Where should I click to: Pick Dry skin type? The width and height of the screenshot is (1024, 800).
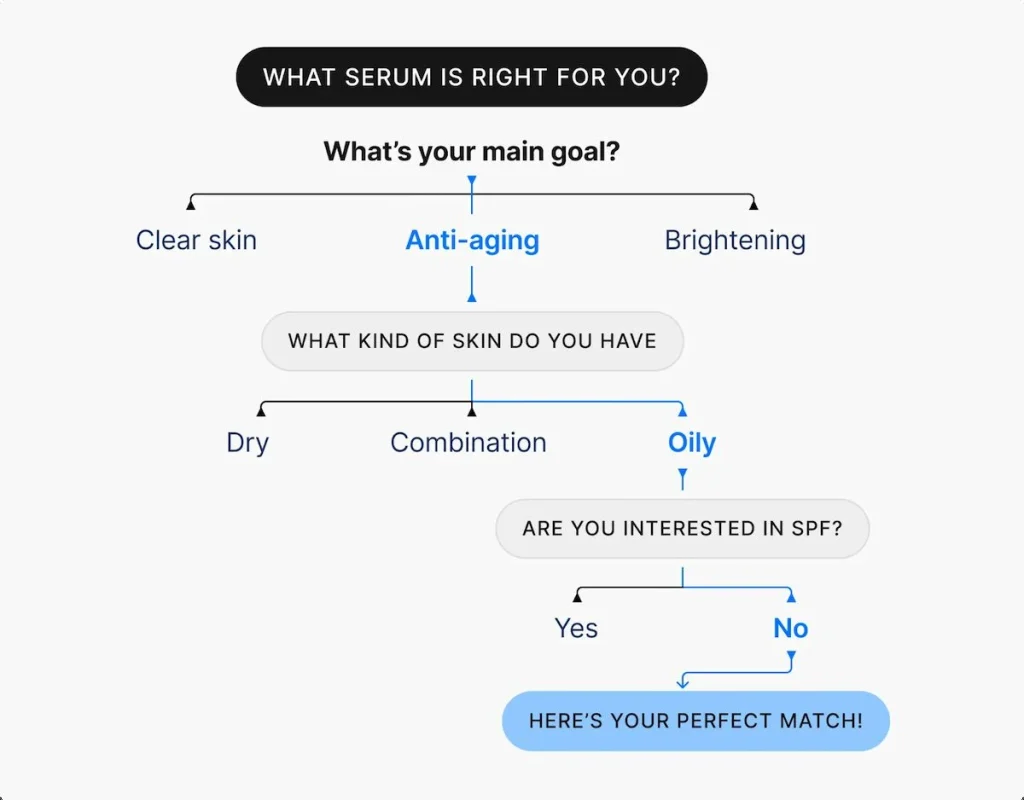point(247,442)
